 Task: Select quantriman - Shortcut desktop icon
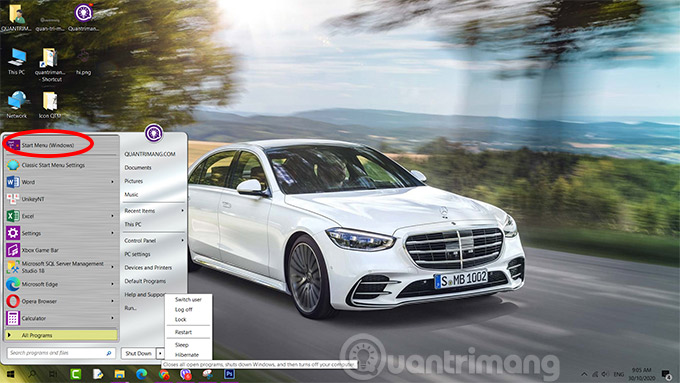click(x=50, y=64)
